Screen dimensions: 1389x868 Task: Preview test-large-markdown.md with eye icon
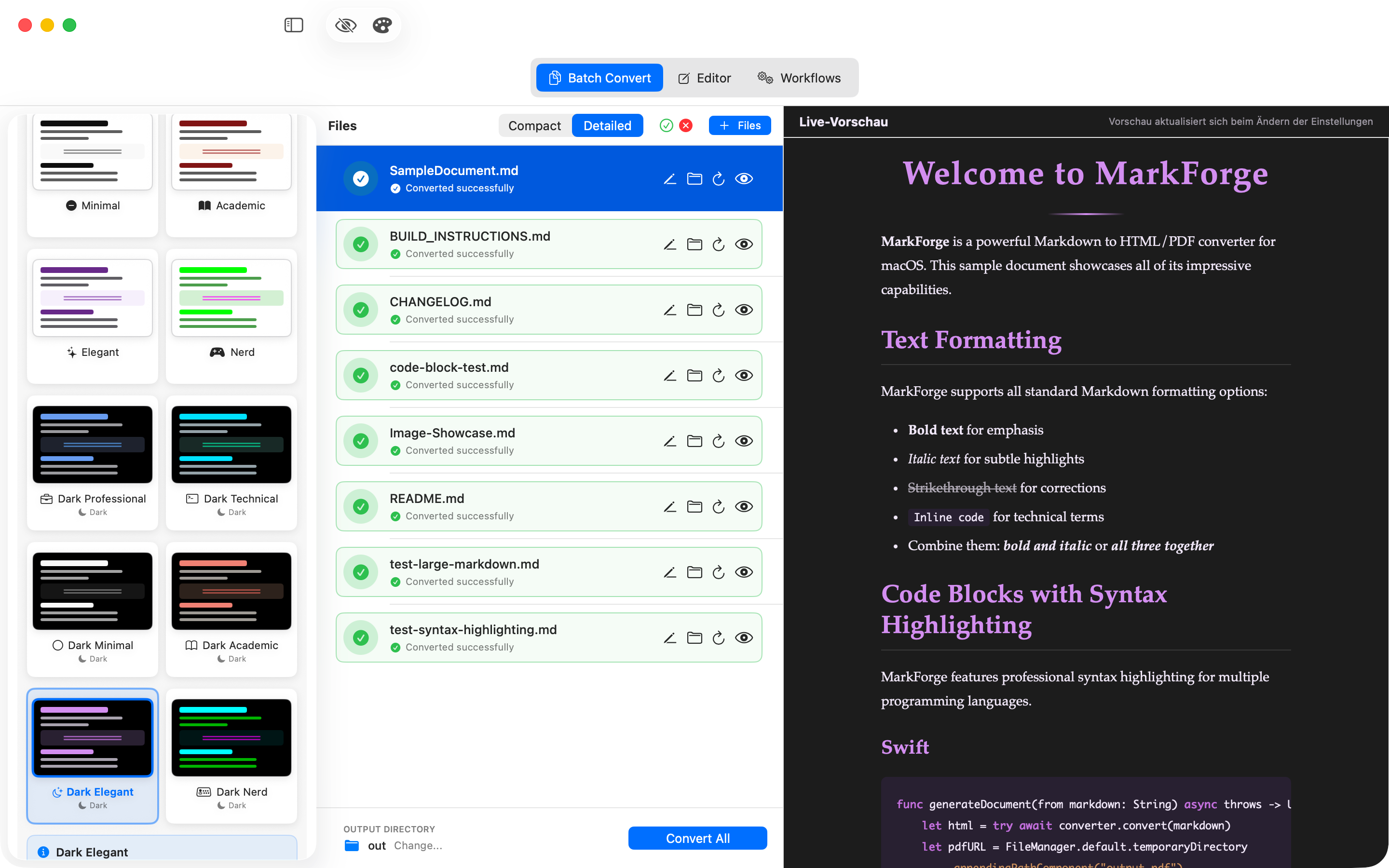[x=744, y=572]
